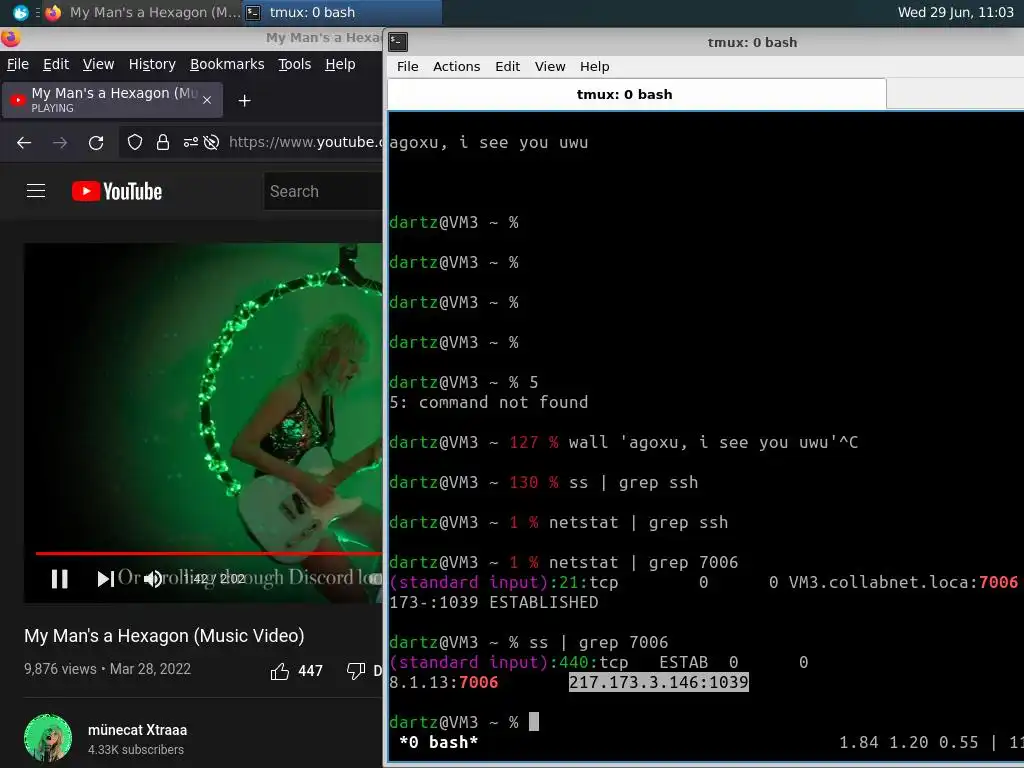Skip to the next video

pos(105,579)
